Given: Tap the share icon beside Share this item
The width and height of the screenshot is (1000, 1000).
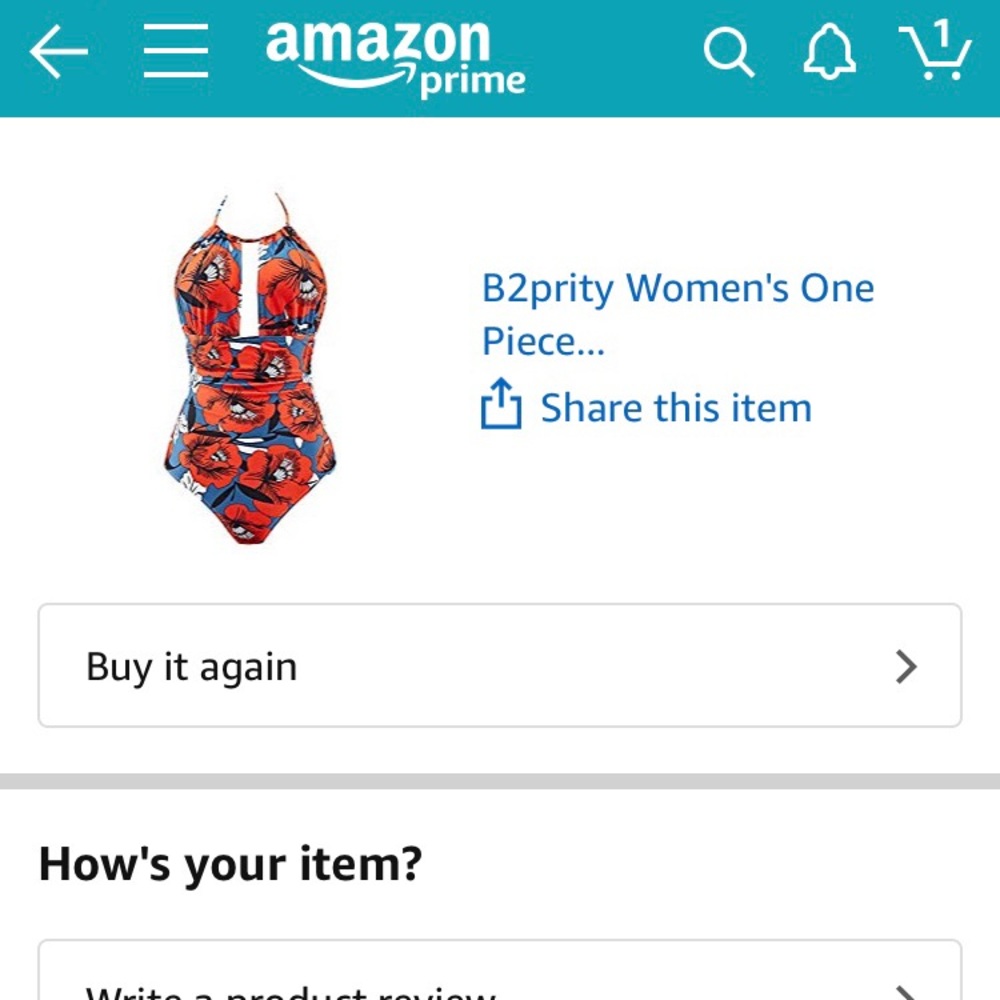Looking at the screenshot, I should click(x=501, y=405).
